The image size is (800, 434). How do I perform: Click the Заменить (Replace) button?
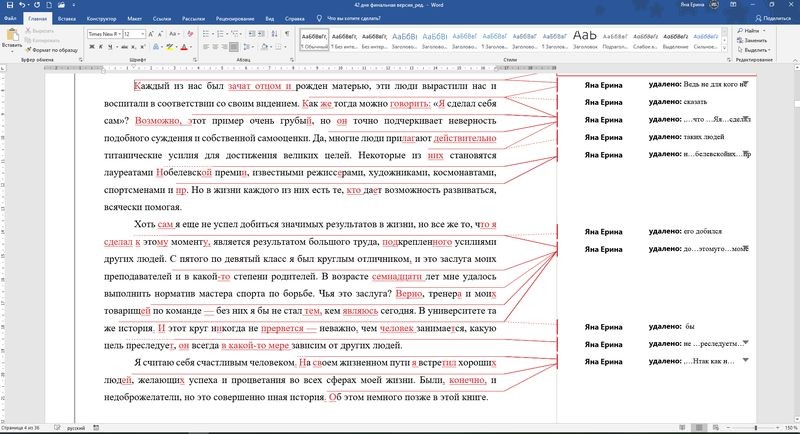click(x=752, y=40)
